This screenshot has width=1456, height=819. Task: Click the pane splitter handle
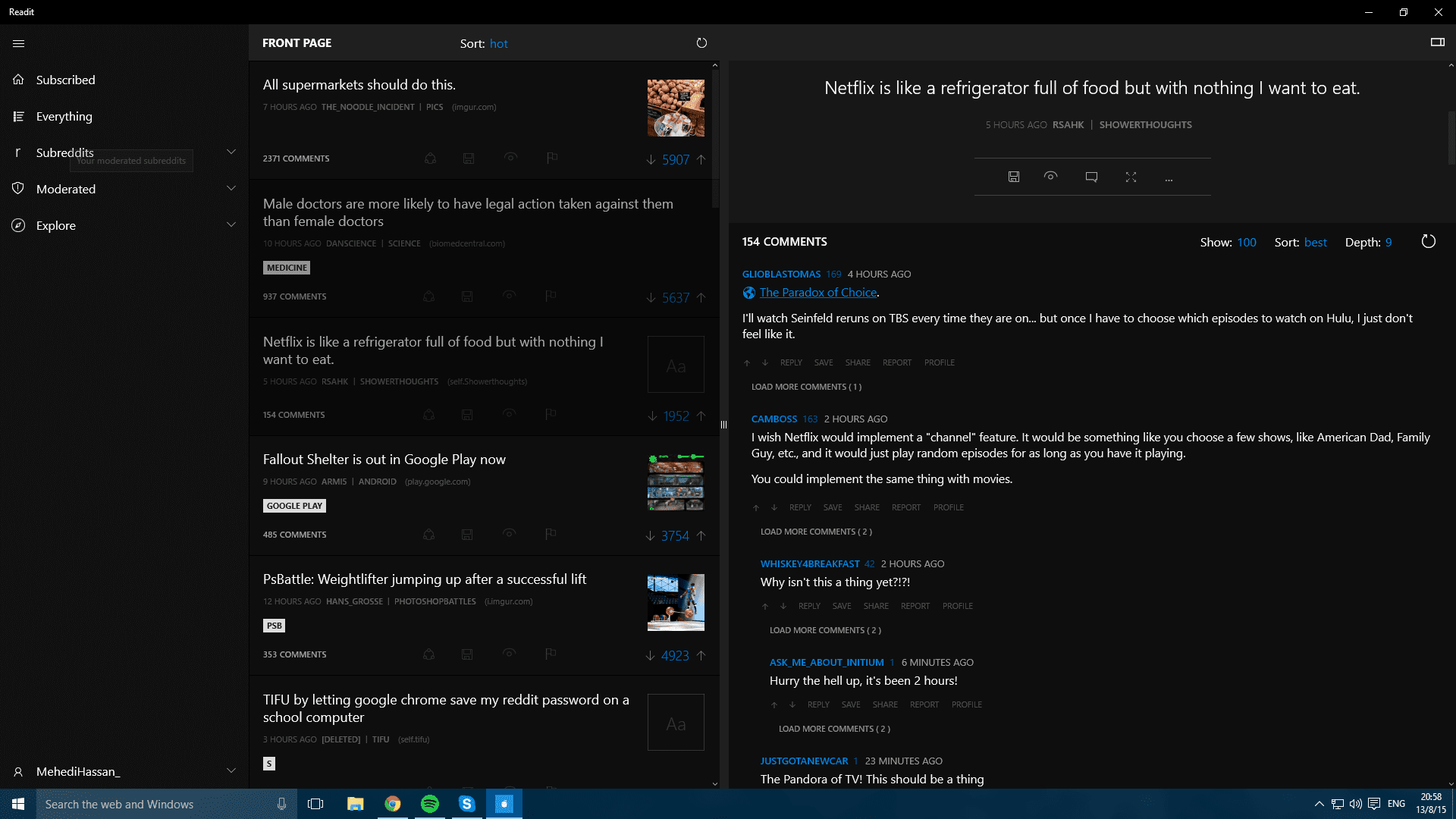pos(723,425)
